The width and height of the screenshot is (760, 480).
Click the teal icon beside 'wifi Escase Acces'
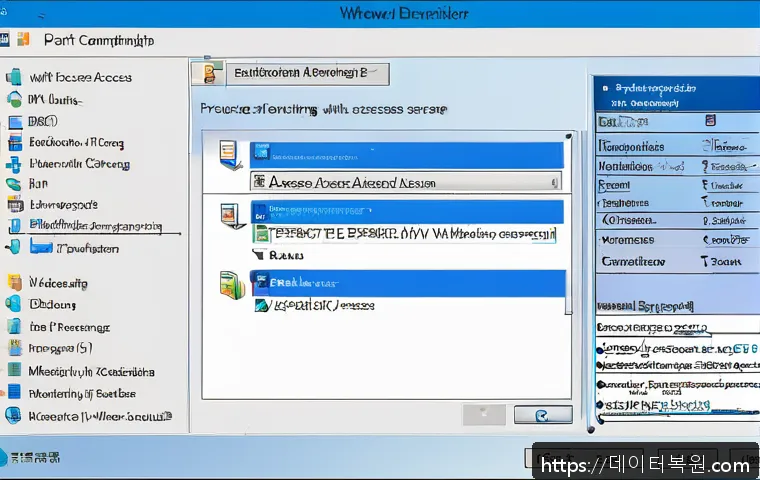(x=14, y=77)
